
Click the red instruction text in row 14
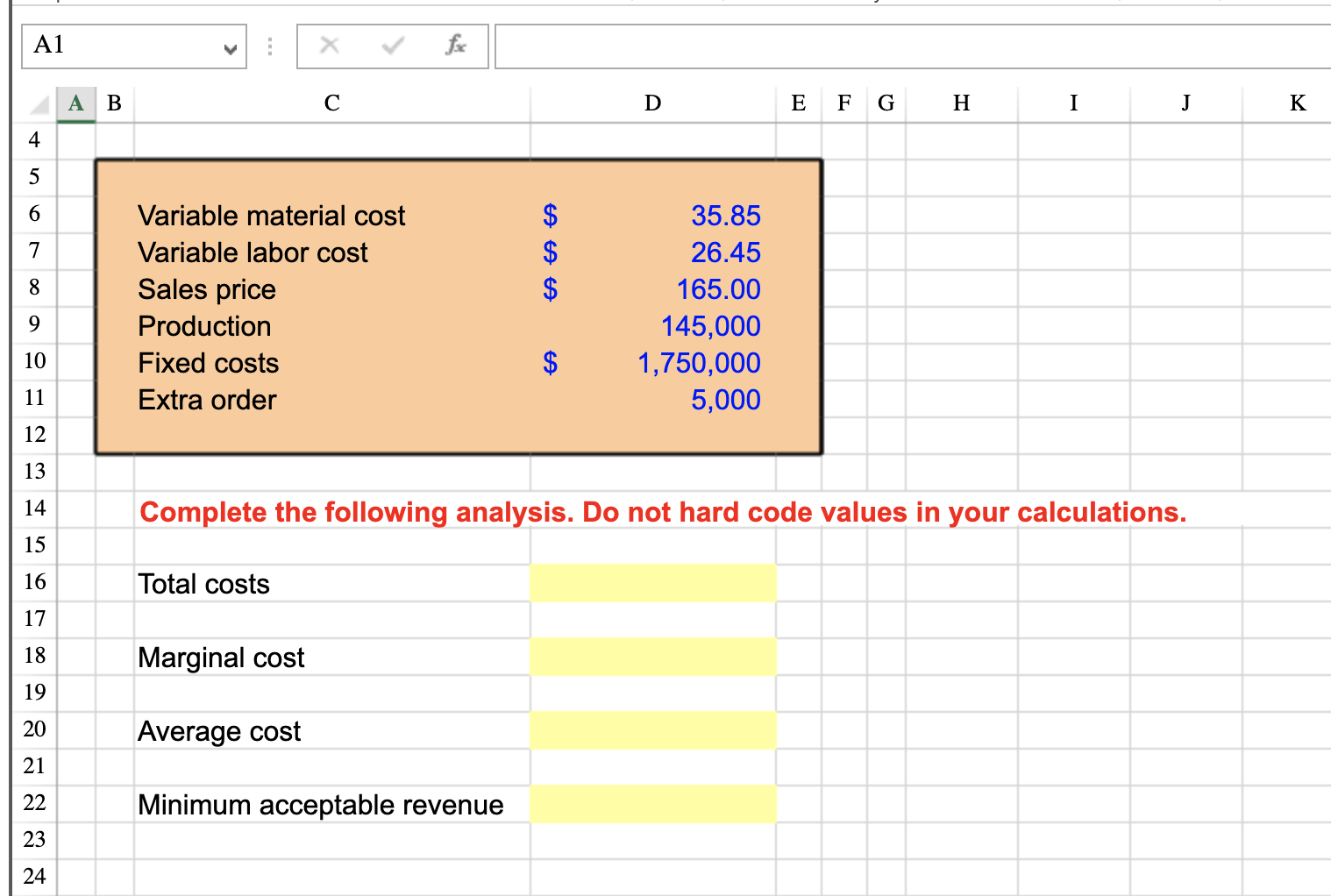663,512
